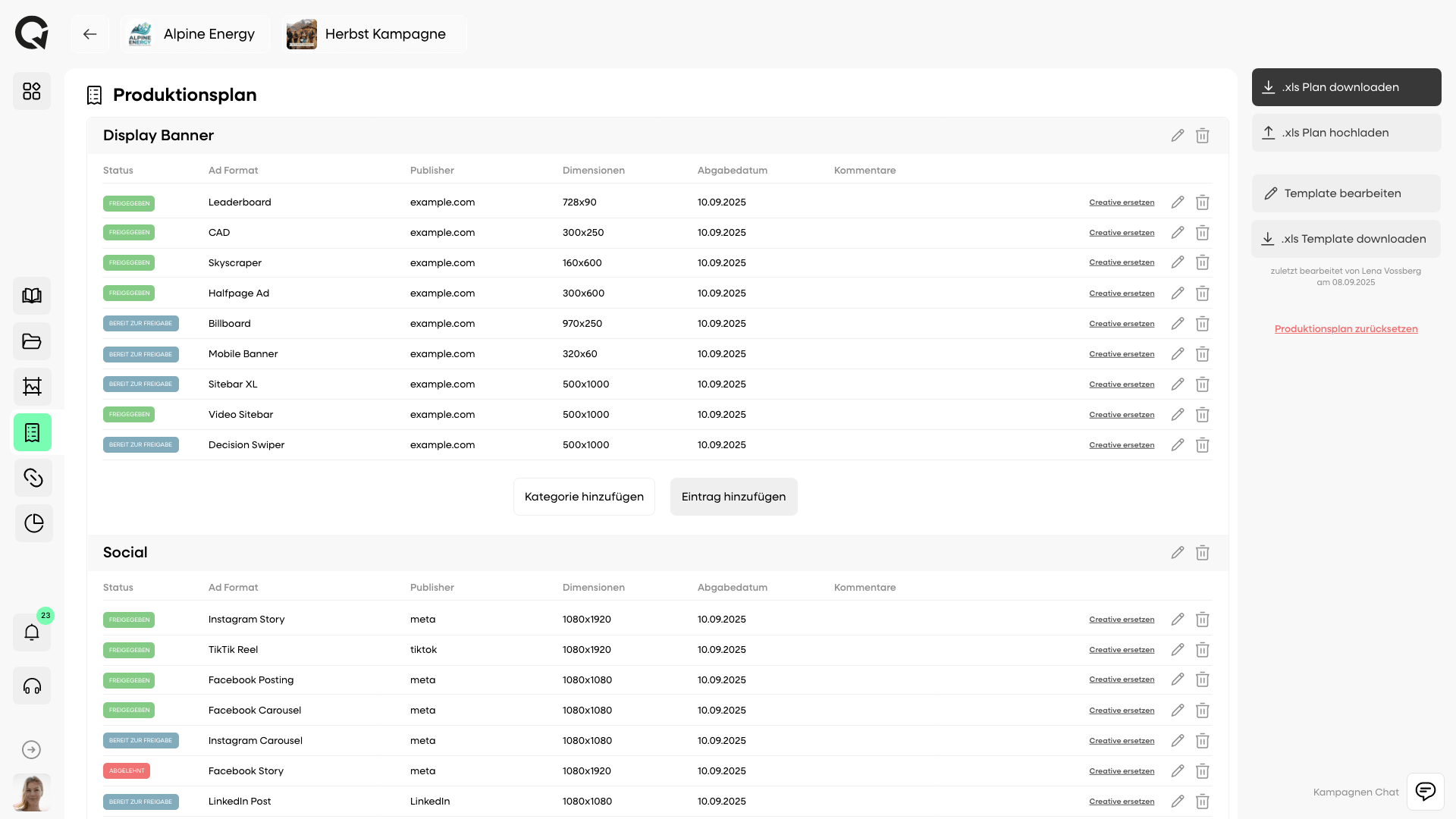Click Creative ersetzen for Facebook Story
This screenshot has height=819, width=1456.
1122,770
